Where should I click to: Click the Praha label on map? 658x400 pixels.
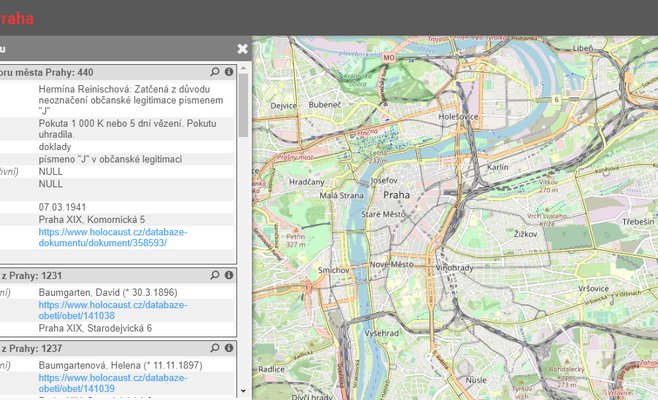[x=397, y=195]
